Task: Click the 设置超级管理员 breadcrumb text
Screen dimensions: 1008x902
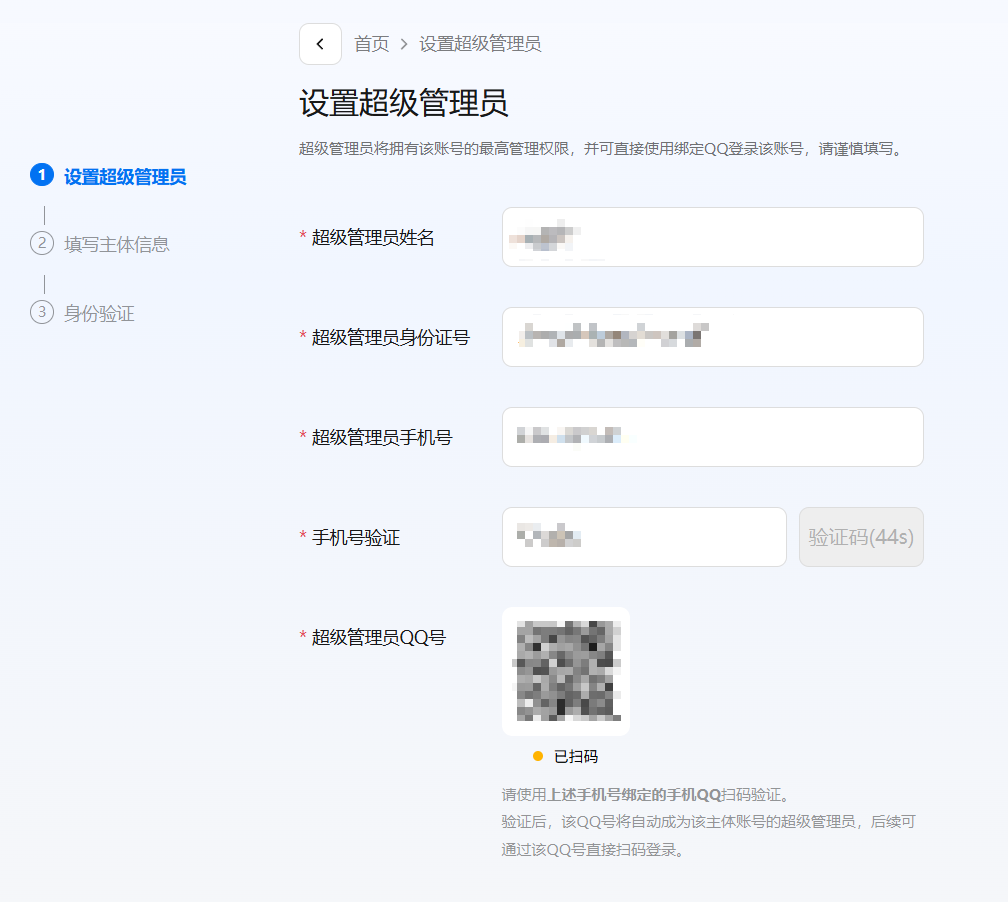Action: point(480,44)
